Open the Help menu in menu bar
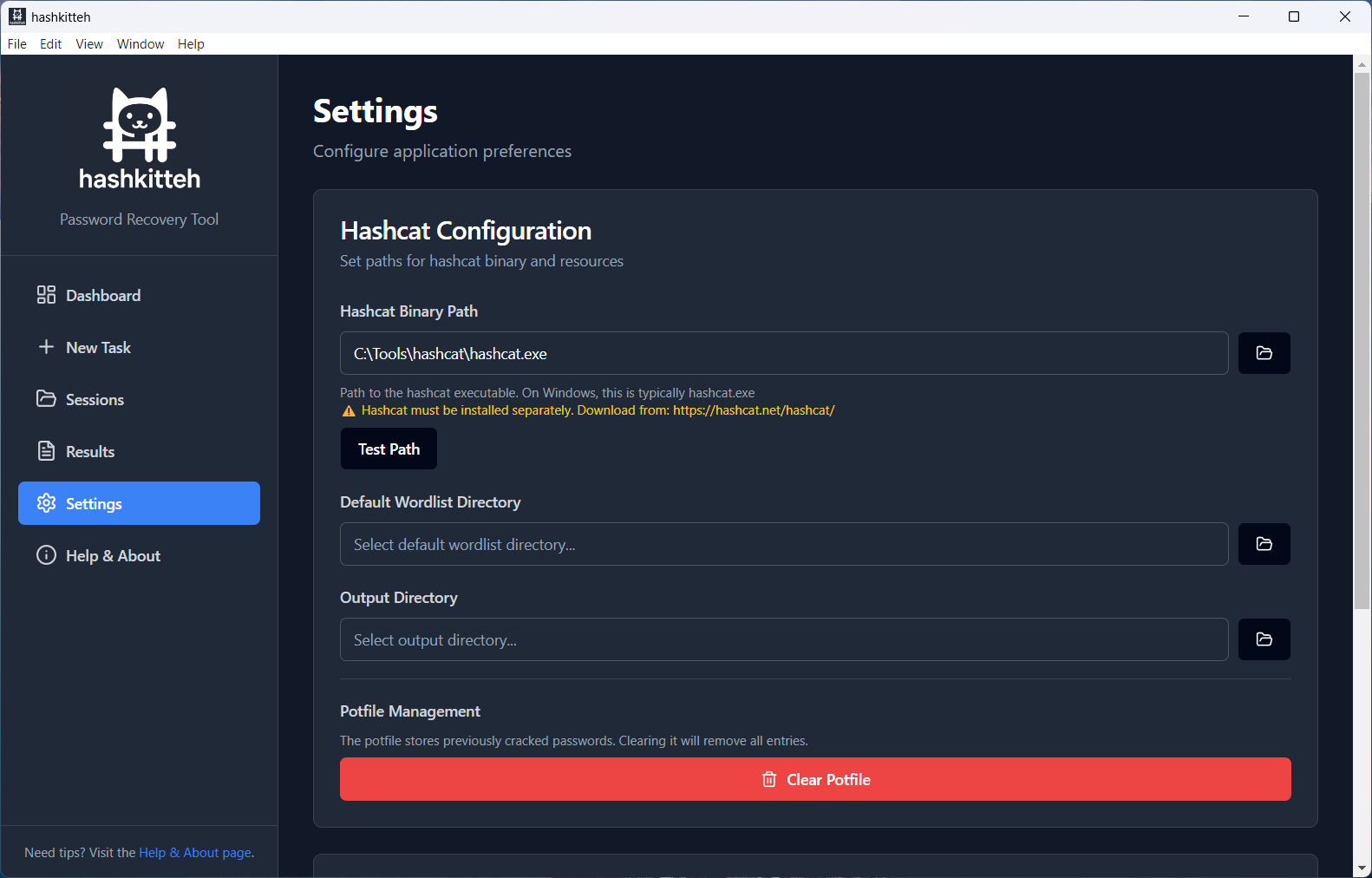This screenshot has width=1372, height=878. (x=191, y=44)
